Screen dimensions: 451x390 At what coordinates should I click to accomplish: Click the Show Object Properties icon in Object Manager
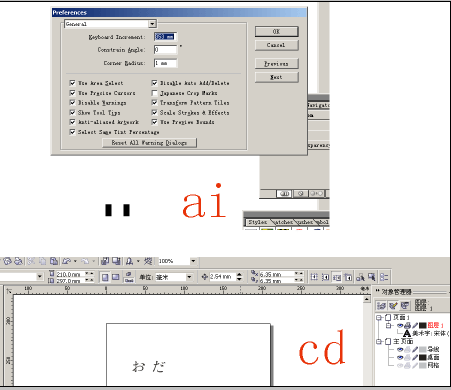point(381,305)
